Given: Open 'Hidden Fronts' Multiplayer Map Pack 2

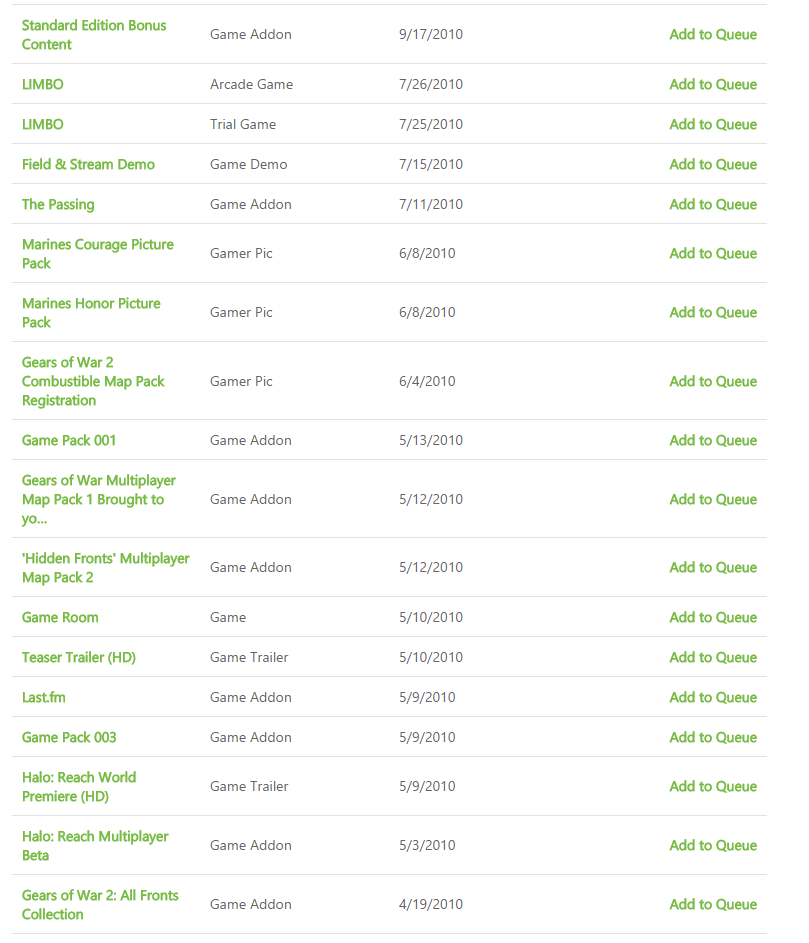Looking at the screenshot, I should pos(106,568).
